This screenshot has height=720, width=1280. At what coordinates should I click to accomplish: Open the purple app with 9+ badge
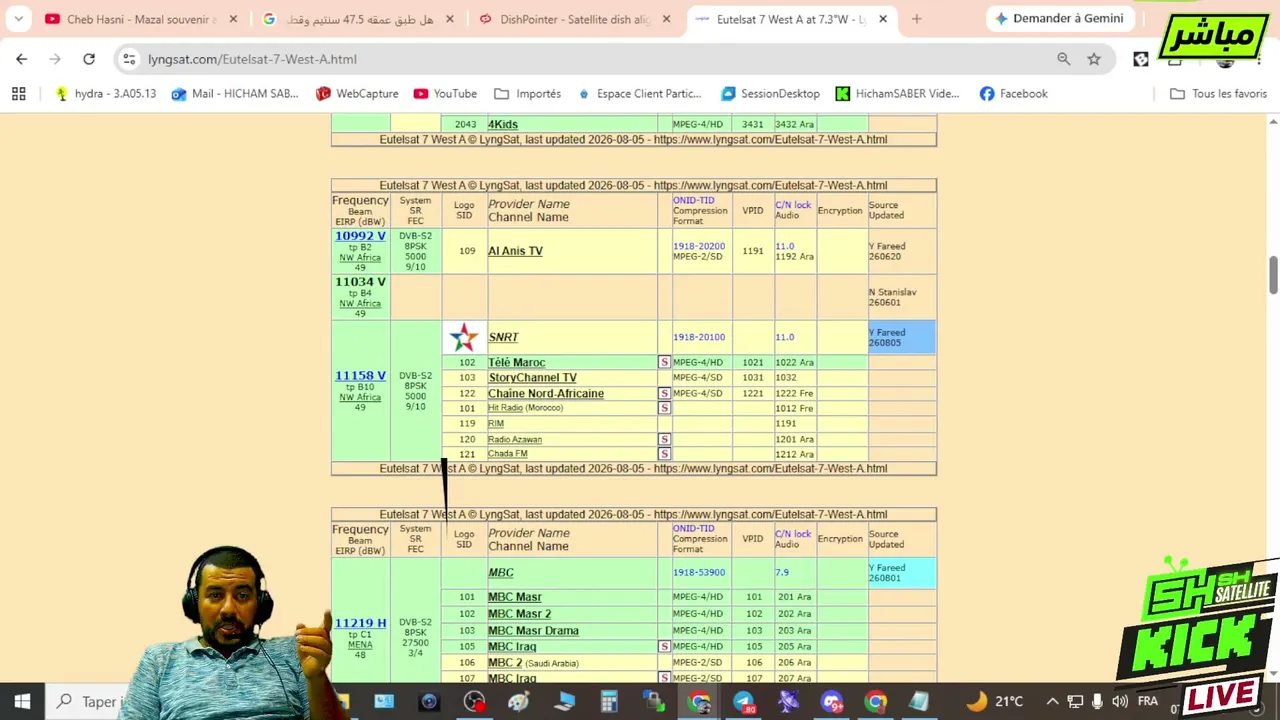pos(832,701)
